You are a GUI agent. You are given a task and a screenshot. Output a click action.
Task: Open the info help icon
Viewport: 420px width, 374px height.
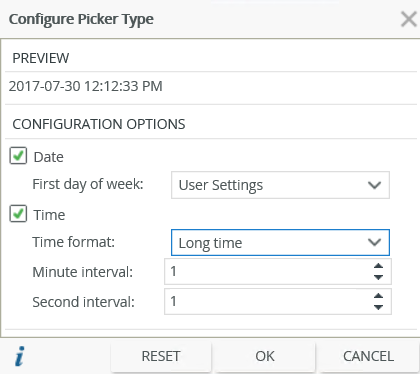[x=20, y=356]
